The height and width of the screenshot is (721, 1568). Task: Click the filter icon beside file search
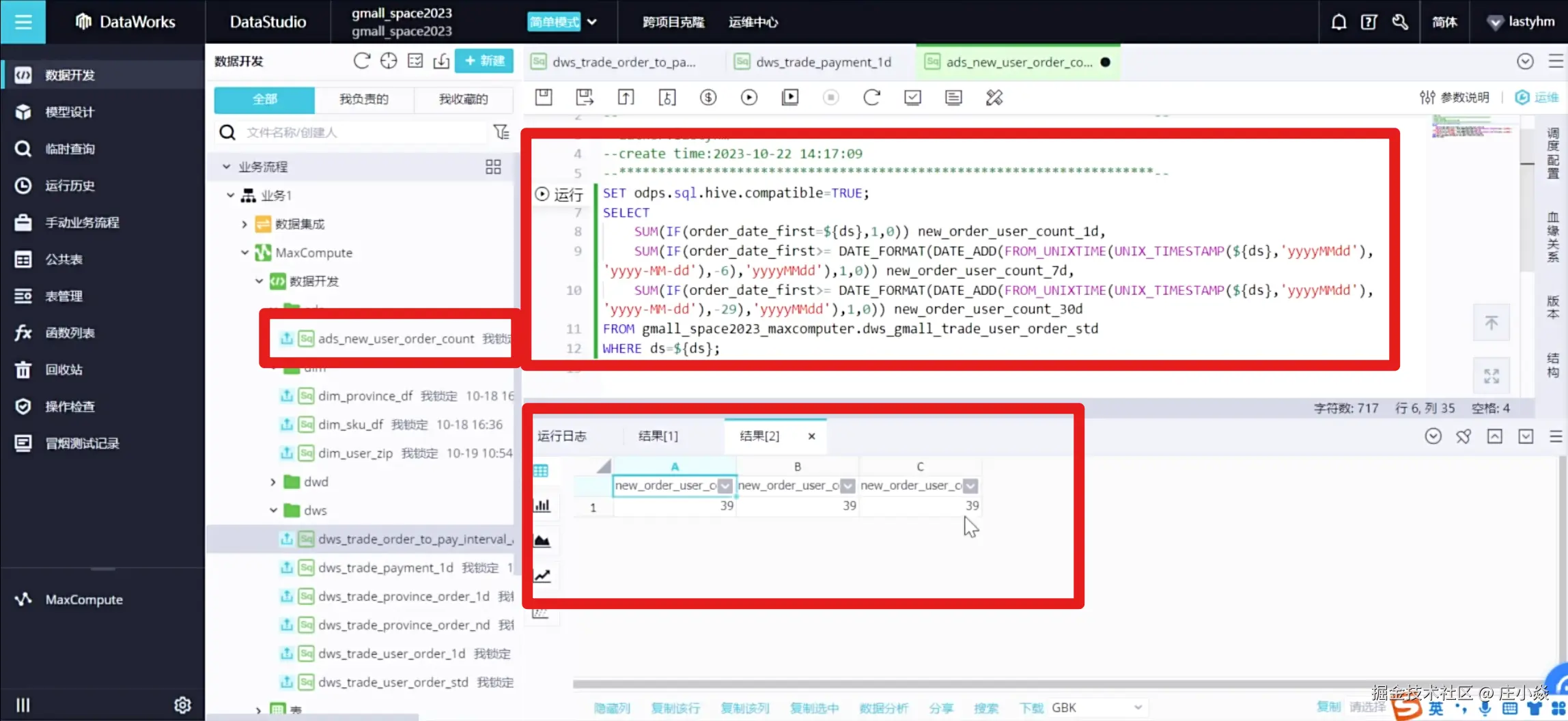[x=501, y=132]
